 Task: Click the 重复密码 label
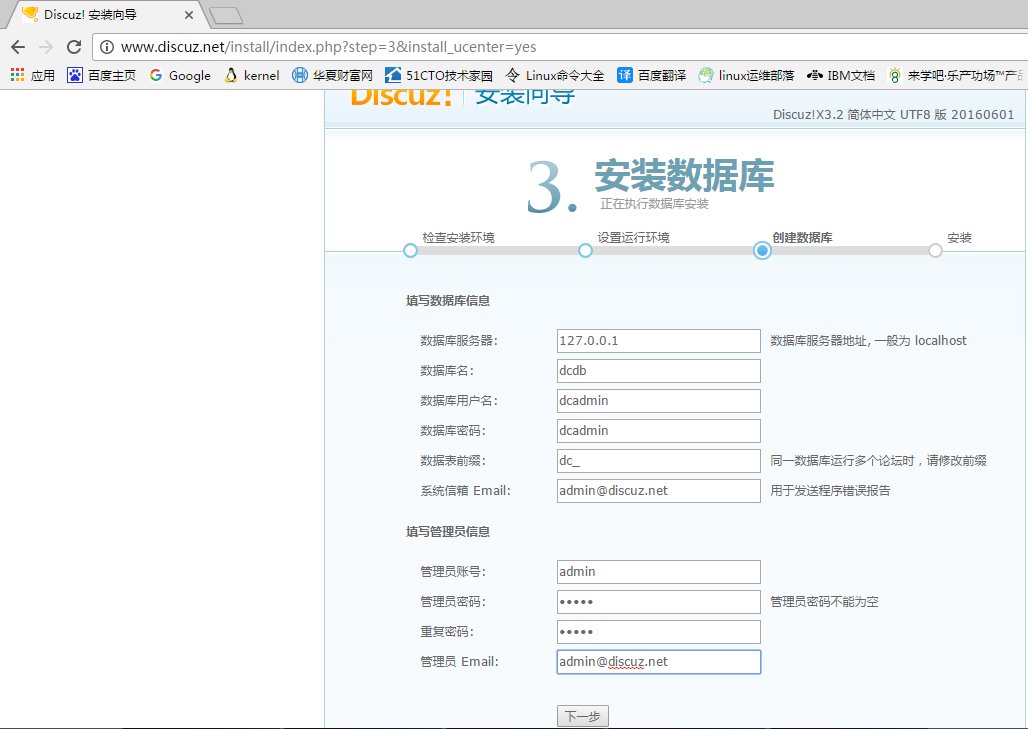447,632
